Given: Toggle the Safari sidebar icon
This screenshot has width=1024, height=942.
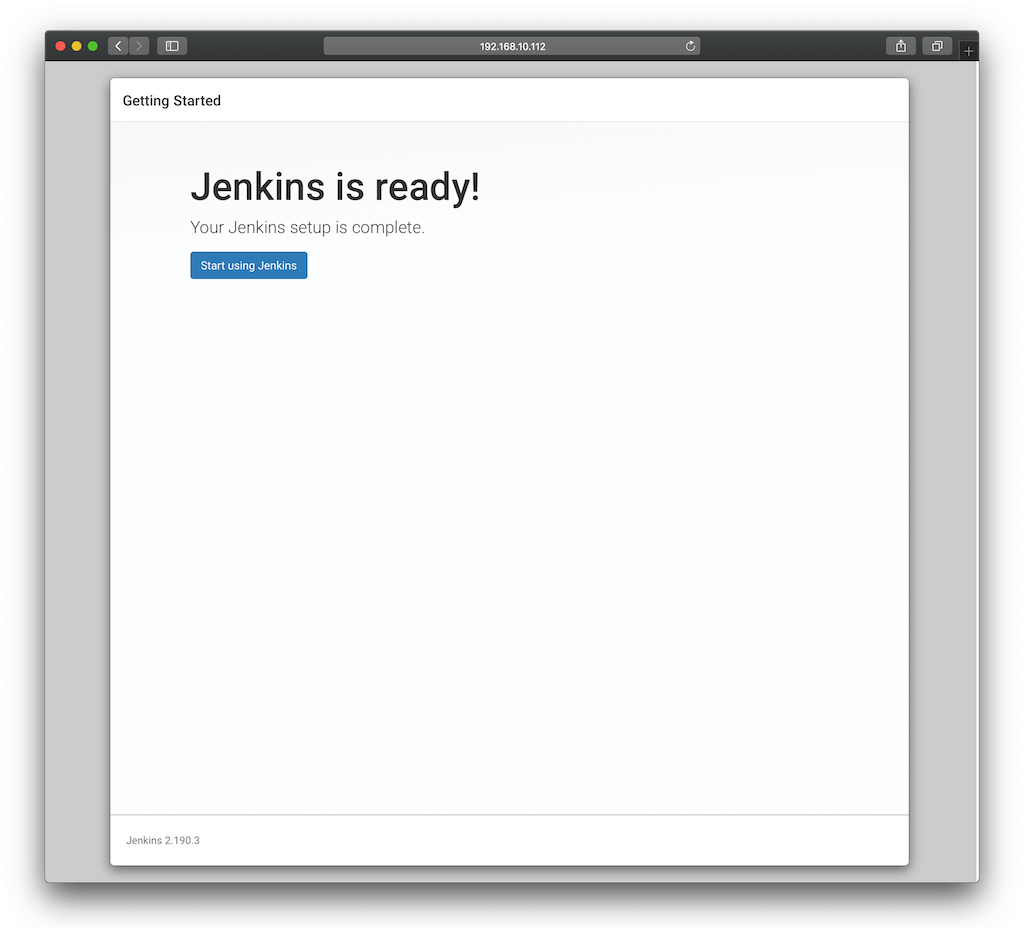Looking at the screenshot, I should (x=172, y=46).
